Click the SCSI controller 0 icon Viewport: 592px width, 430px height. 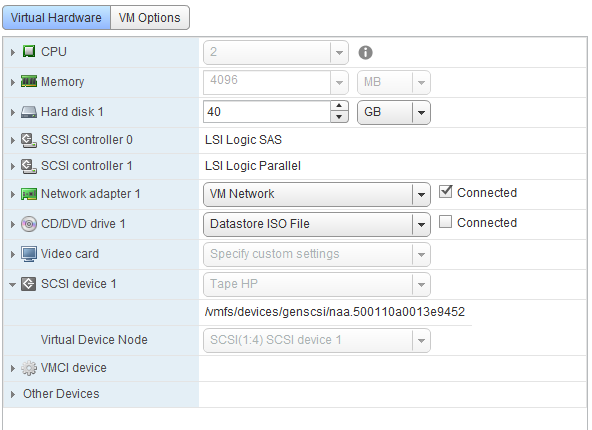[x=29, y=140]
